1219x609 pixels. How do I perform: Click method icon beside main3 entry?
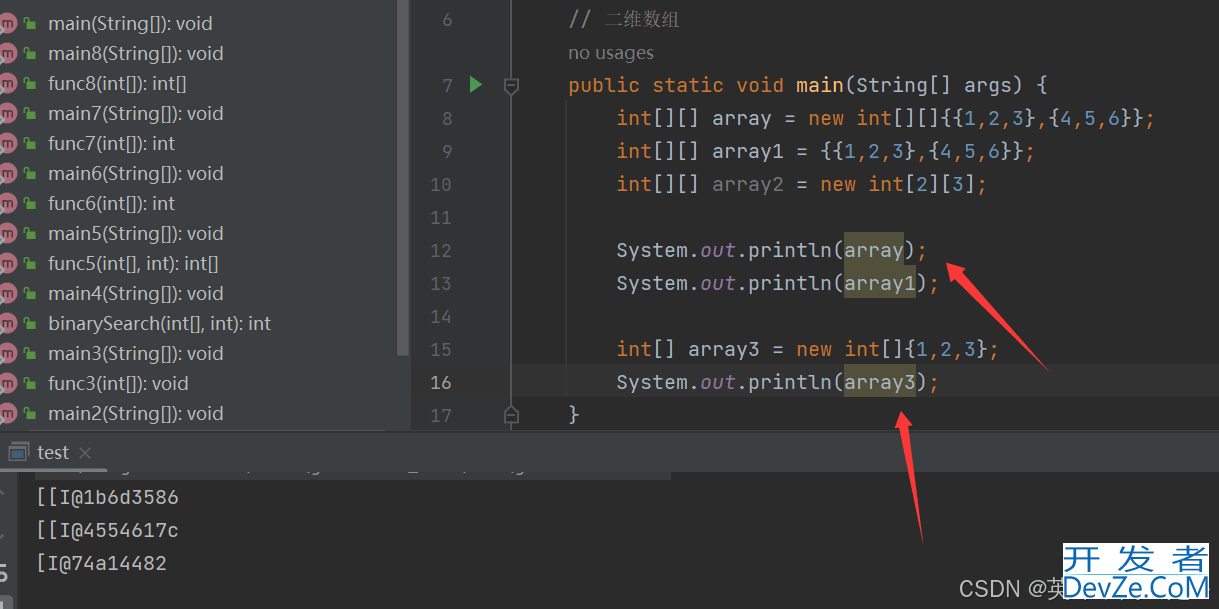[x=8, y=353]
